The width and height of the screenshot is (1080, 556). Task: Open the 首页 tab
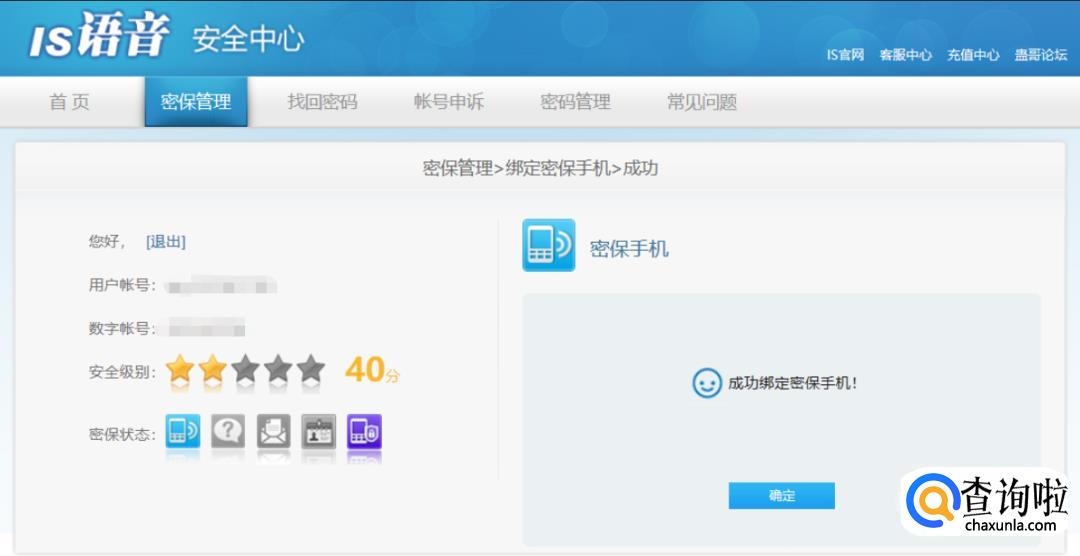point(70,102)
